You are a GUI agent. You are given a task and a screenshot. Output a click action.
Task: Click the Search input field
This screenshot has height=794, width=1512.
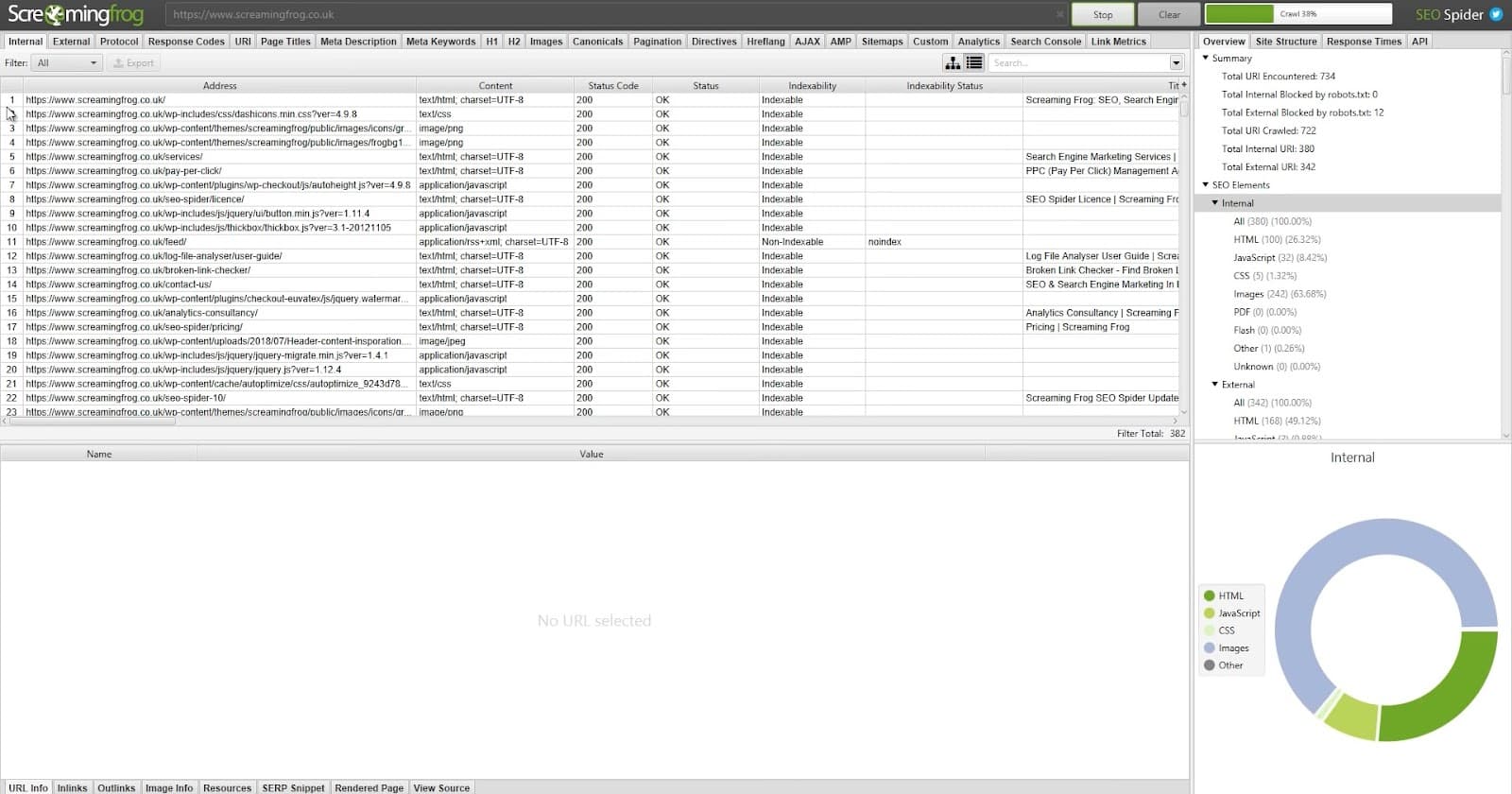(x=1079, y=63)
